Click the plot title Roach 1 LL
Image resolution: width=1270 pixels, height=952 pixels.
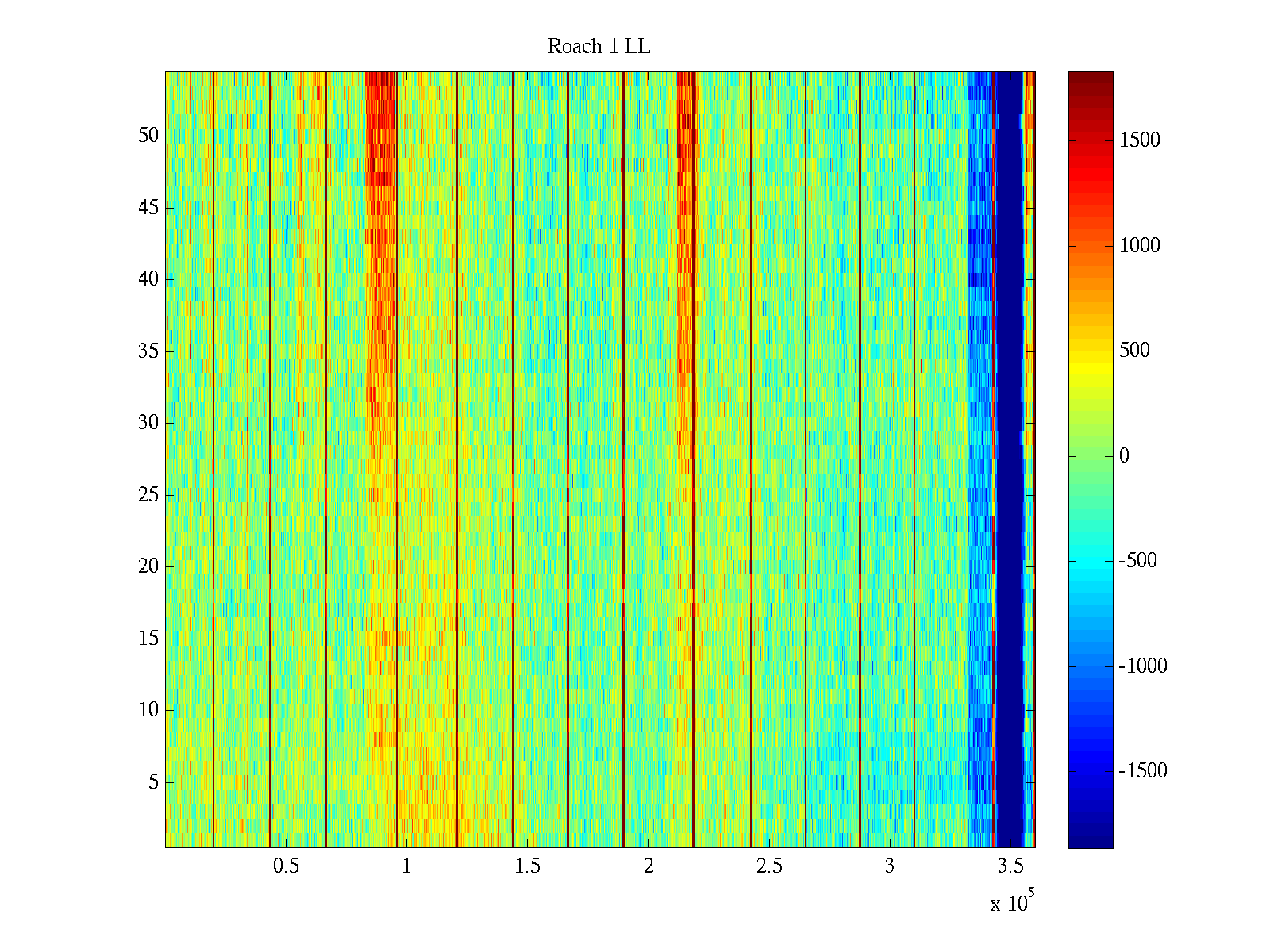(598, 47)
